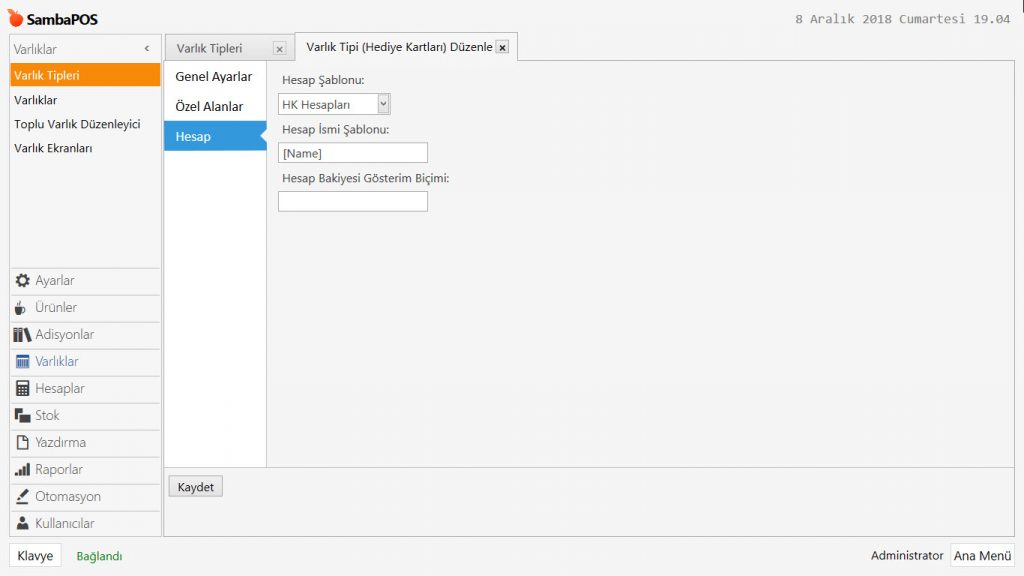Click the Otomasyon pencil icon
Image resolution: width=1024 pixels, height=576 pixels.
(22, 497)
